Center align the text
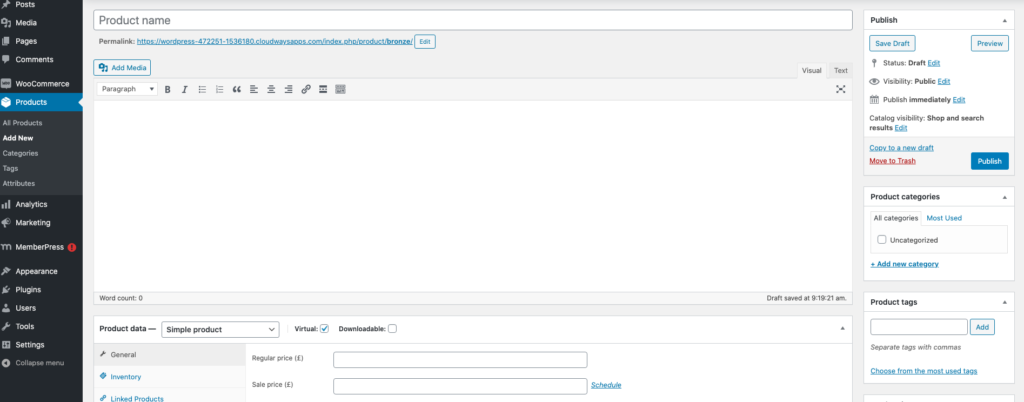This screenshot has height=402, width=1024. click(x=271, y=89)
